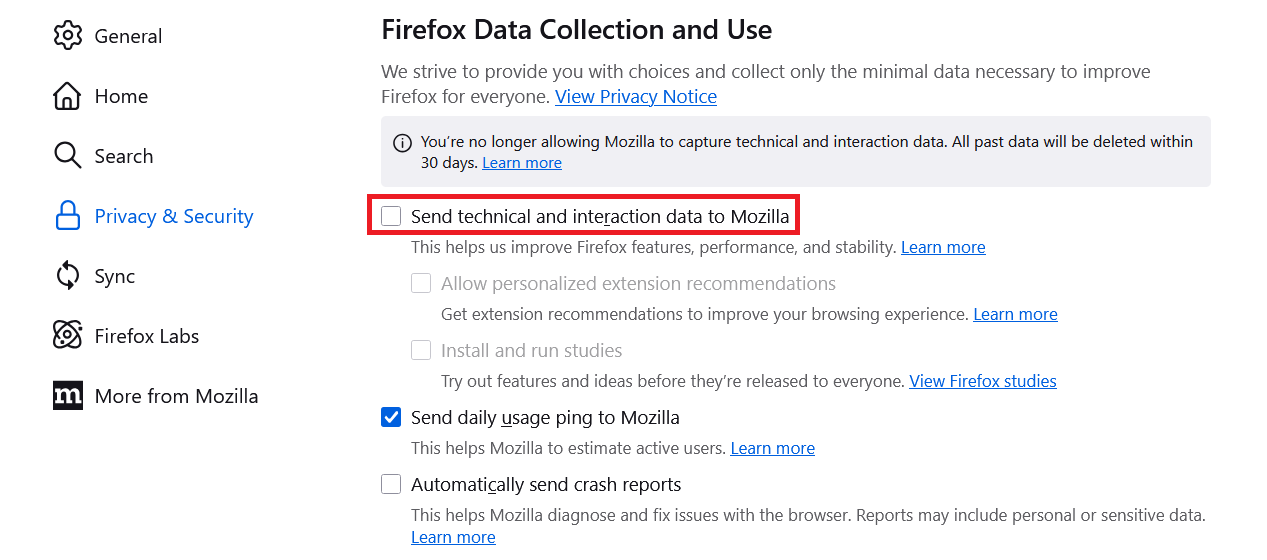
Task: Open the View Firefox studies link
Action: (982, 381)
